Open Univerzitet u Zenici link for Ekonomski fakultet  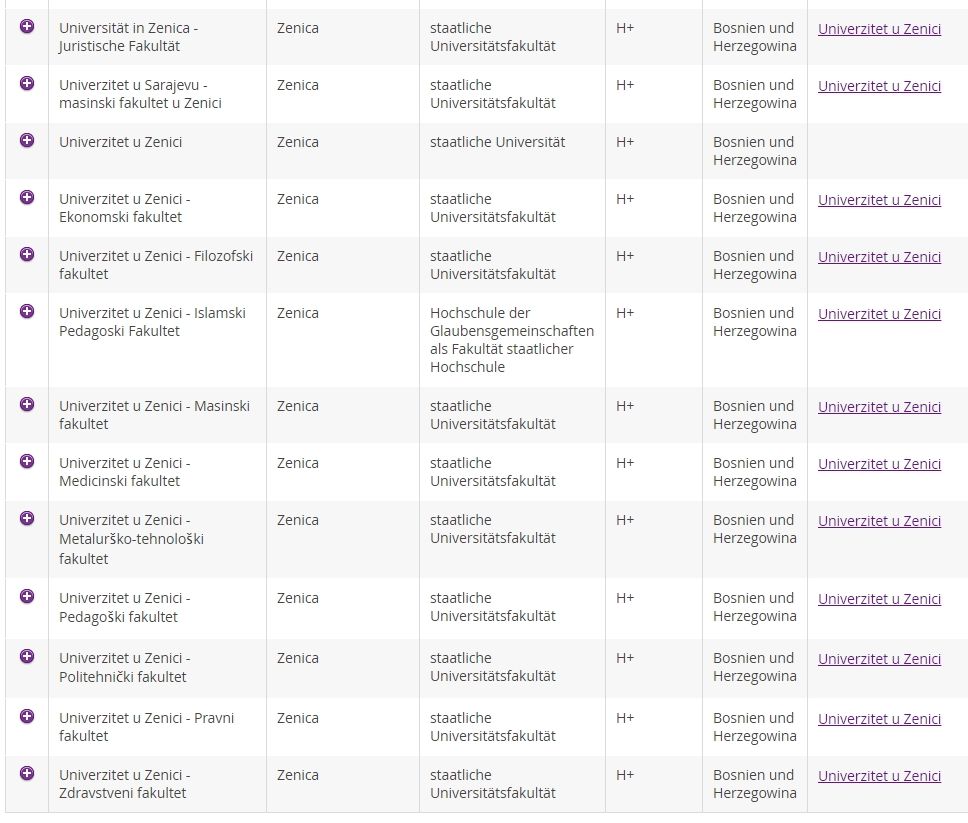click(x=879, y=200)
